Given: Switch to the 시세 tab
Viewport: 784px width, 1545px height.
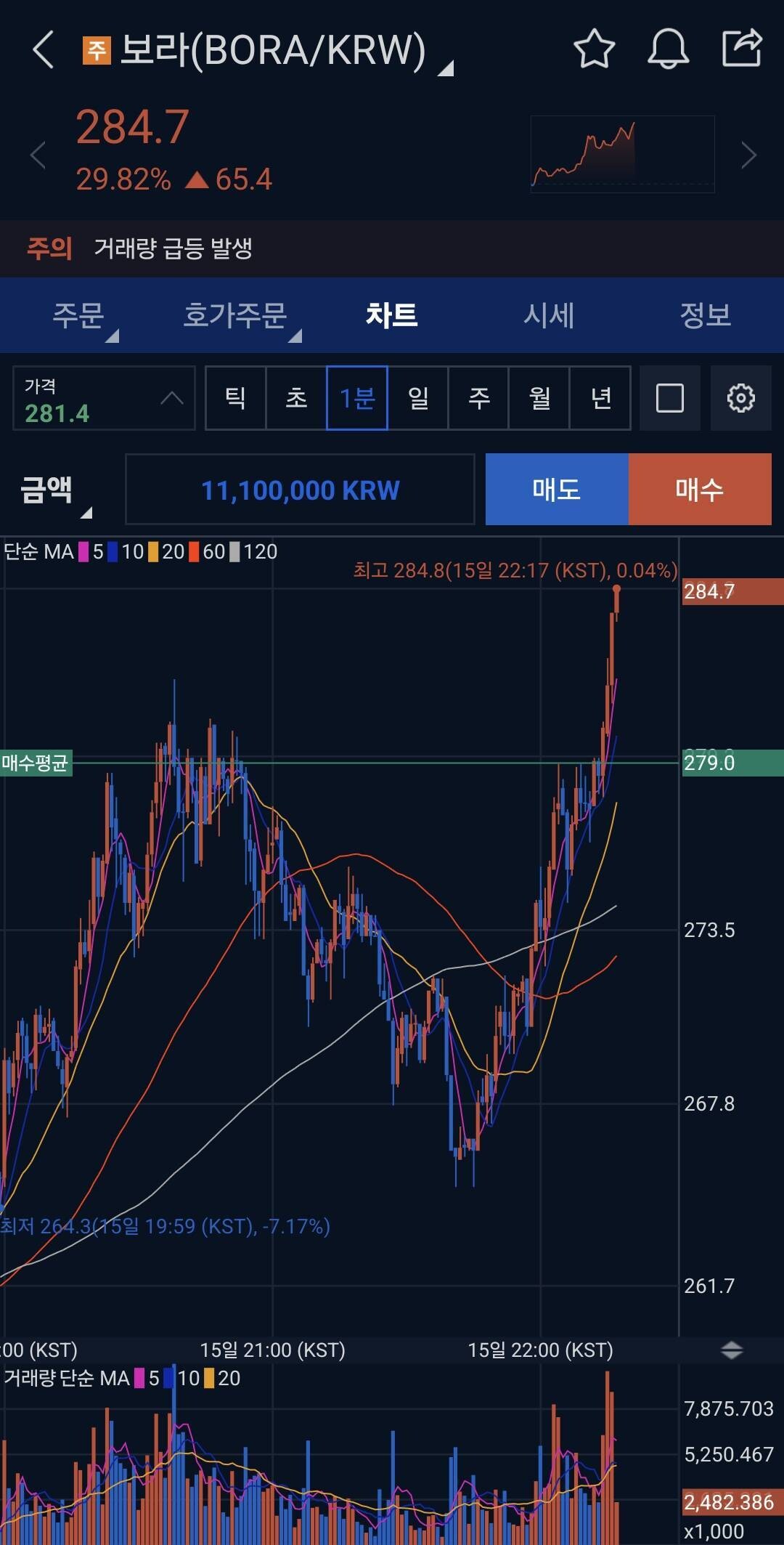Looking at the screenshot, I should (549, 315).
